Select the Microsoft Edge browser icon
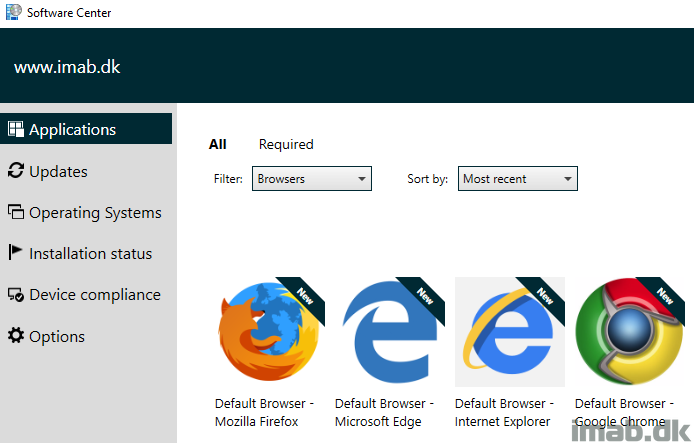Screen dimensions: 694x443 (390, 331)
